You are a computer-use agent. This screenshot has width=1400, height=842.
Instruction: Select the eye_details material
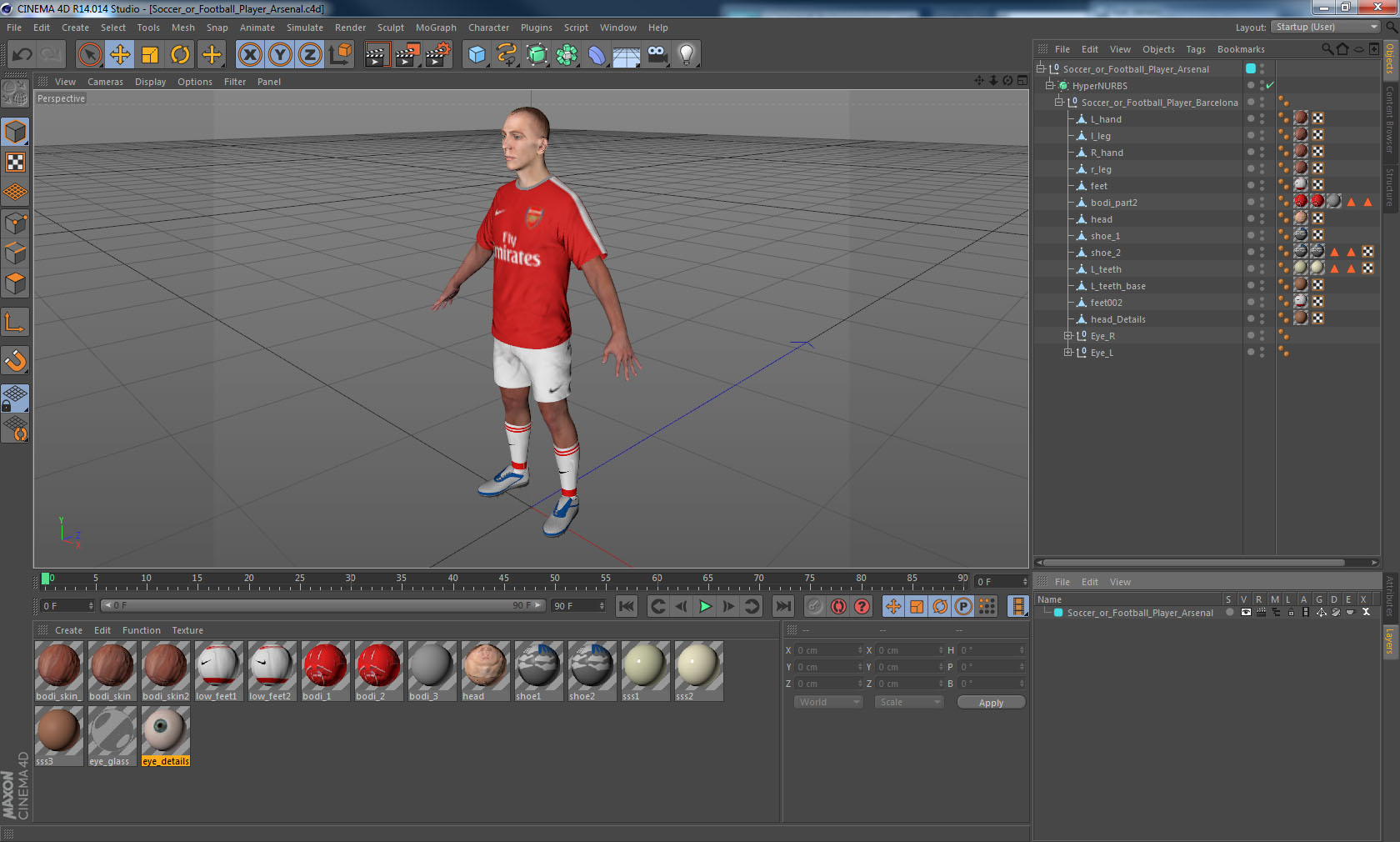166,736
